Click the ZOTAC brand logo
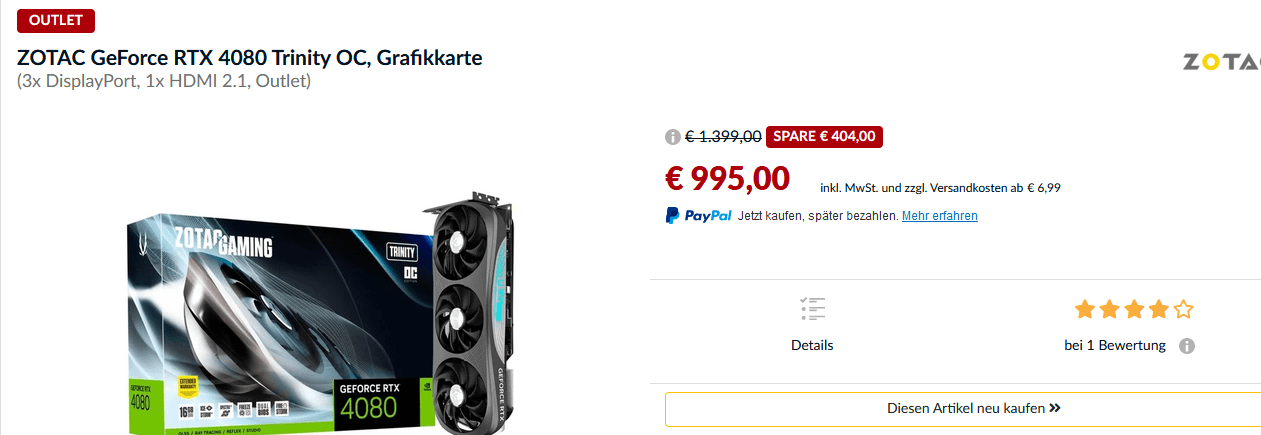 click(x=1221, y=61)
